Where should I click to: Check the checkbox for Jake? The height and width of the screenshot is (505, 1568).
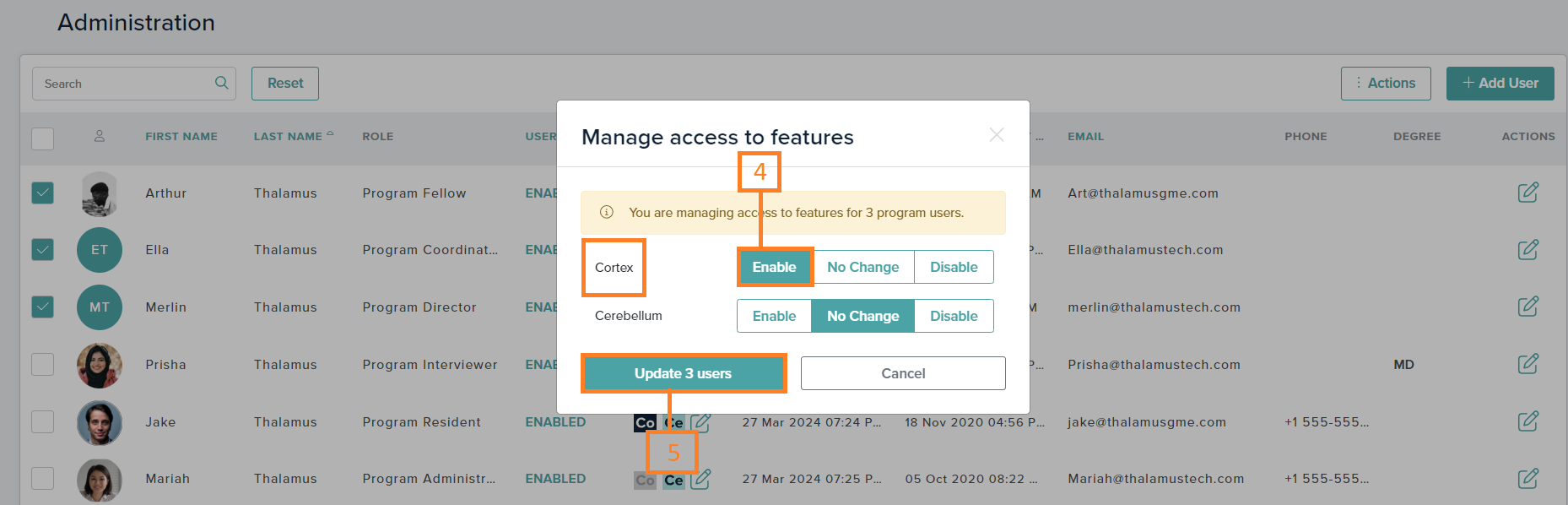(42, 421)
